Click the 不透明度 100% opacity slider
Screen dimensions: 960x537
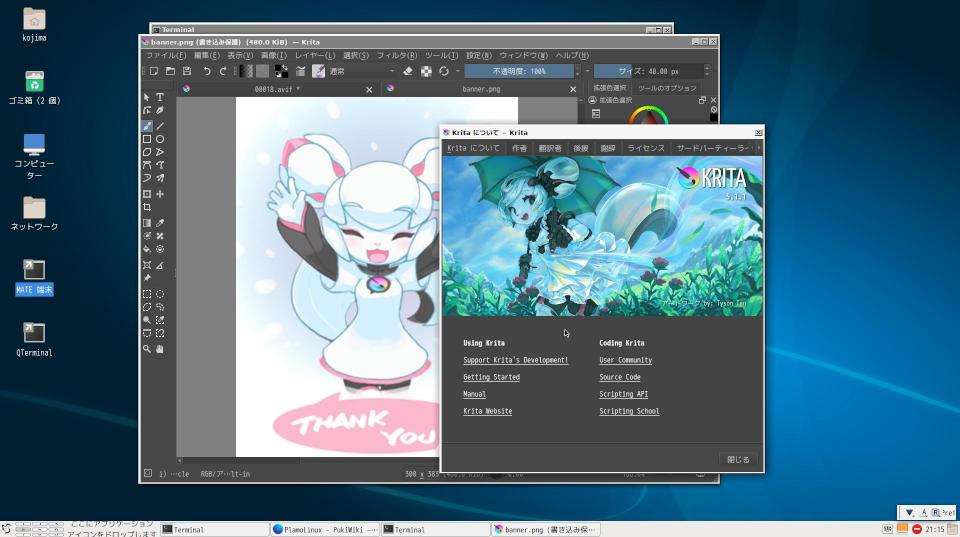[x=519, y=71]
